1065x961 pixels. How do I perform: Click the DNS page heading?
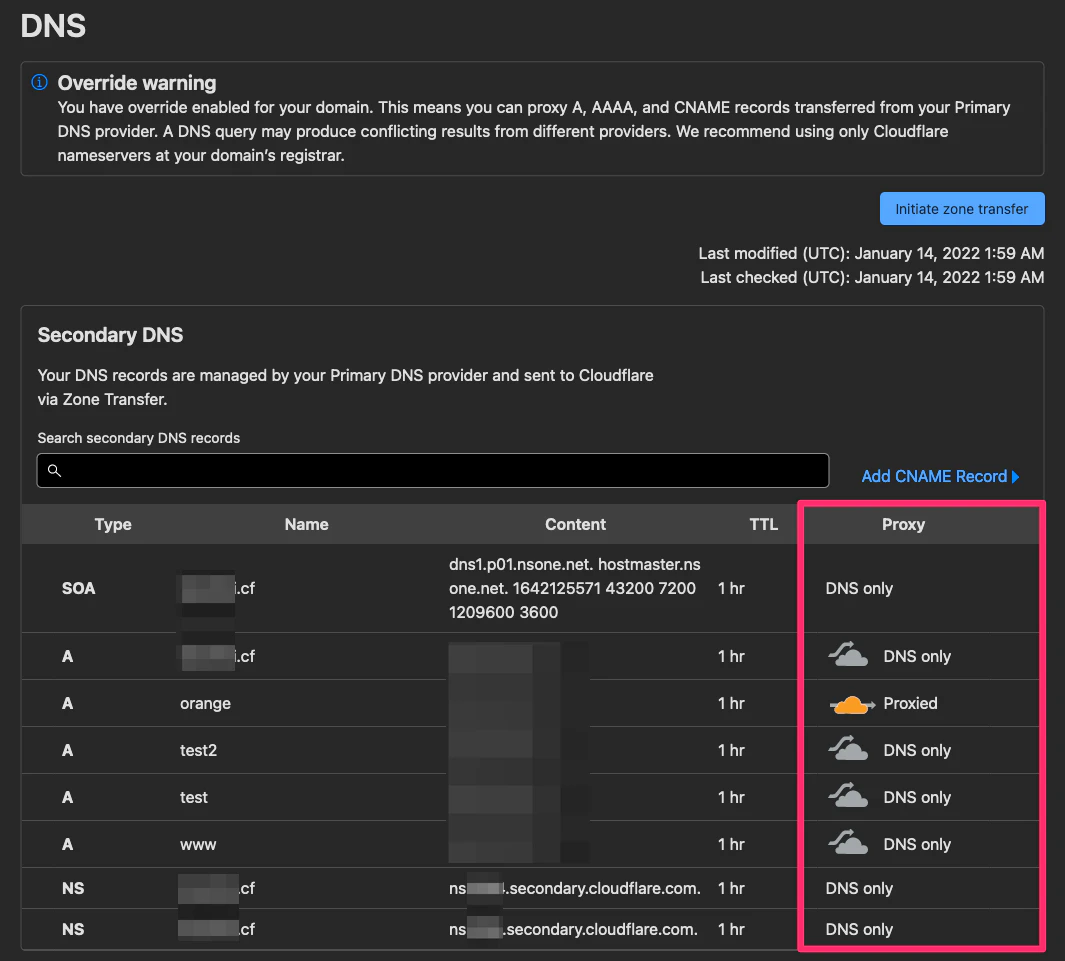[53, 26]
